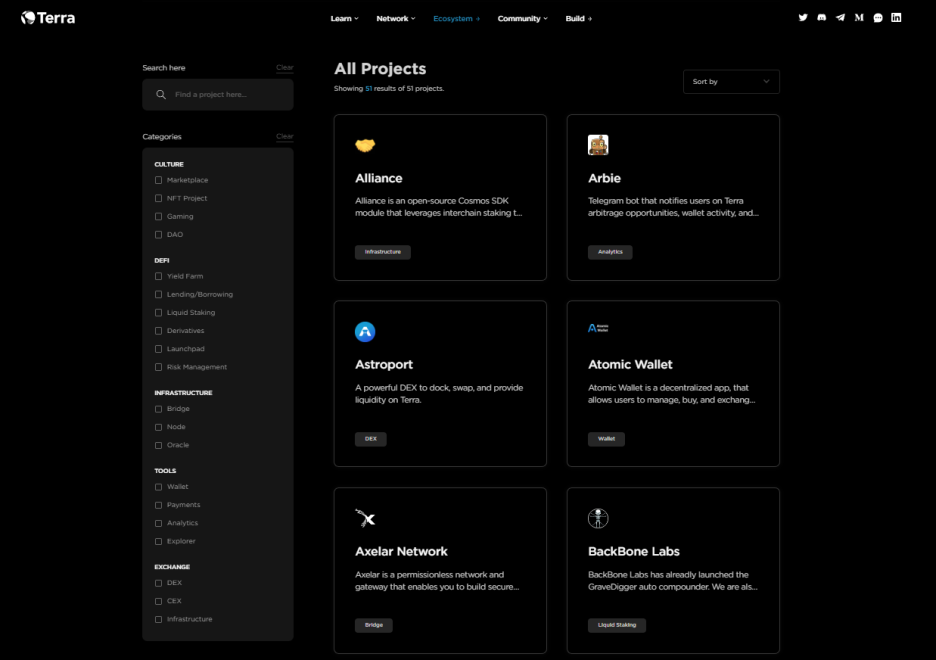936x660 pixels.
Task: Open the Axelar Network project title
Action: (401, 551)
